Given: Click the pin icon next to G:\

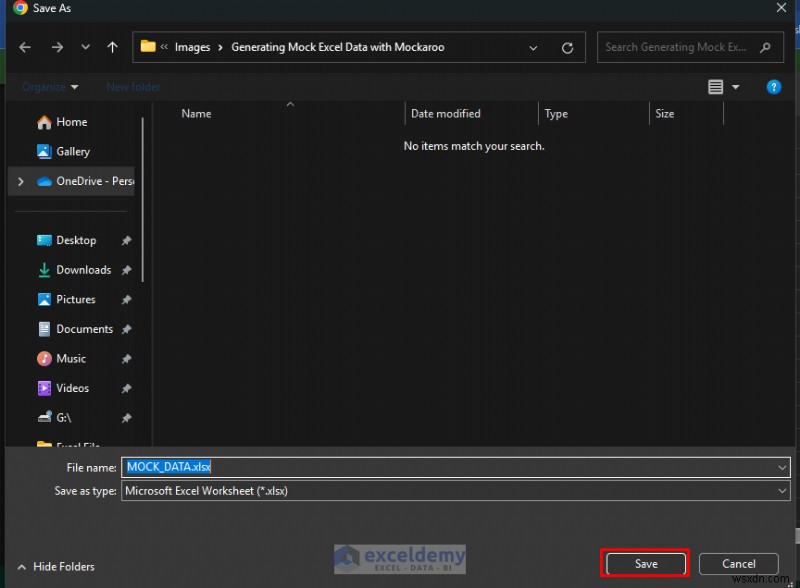Looking at the screenshot, I should pyautogui.click(x=127, y=418).
